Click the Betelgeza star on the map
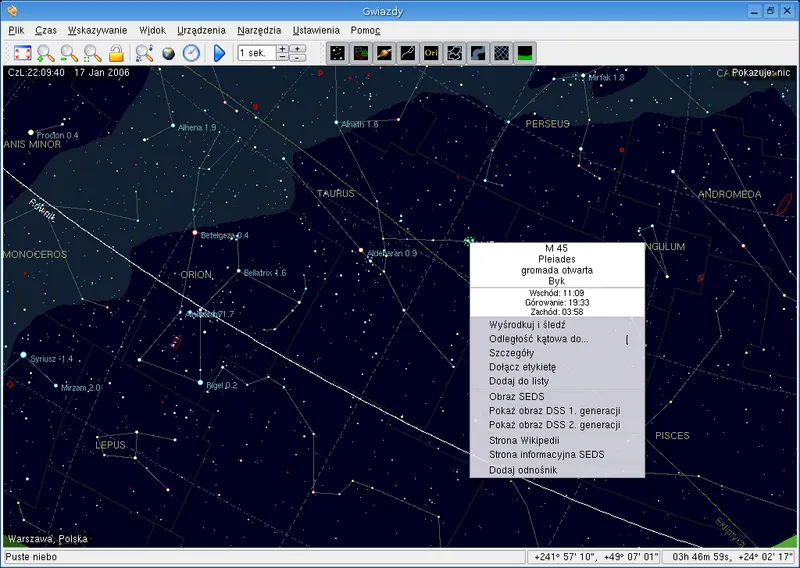This screenshot has width=800, height=568. click(195, 232)
